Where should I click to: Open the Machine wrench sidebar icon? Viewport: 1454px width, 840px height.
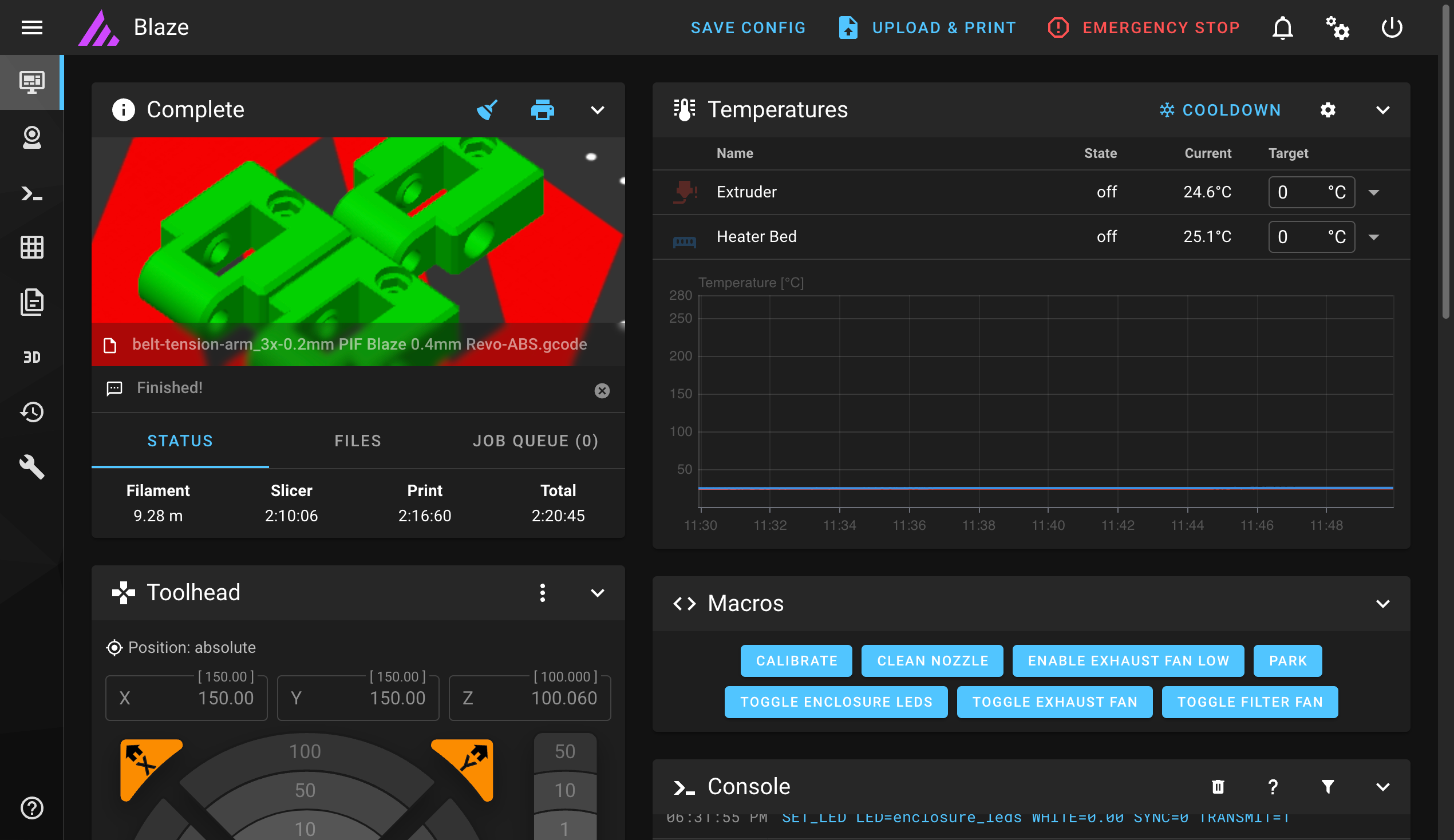(x=31, y=467)
